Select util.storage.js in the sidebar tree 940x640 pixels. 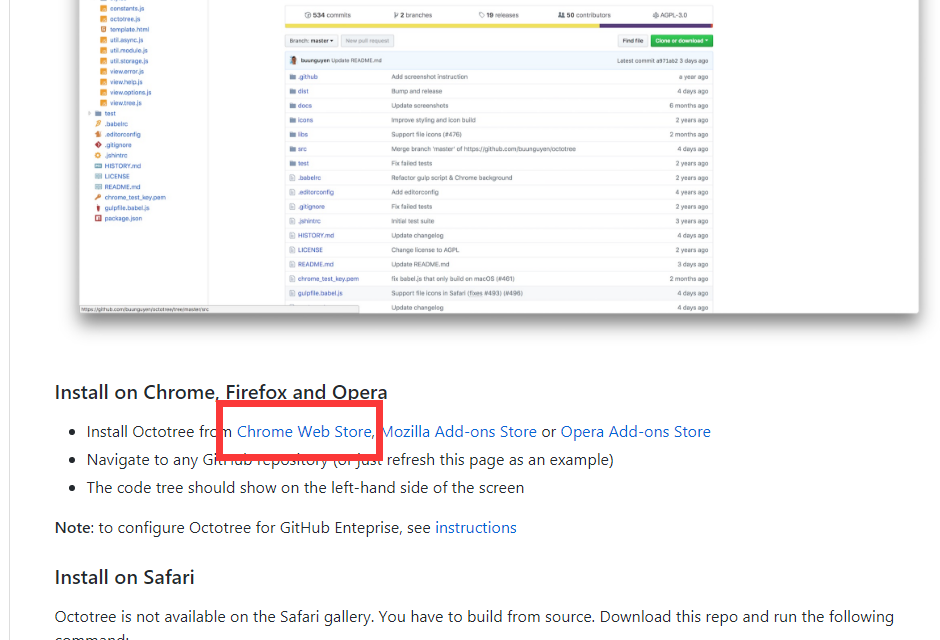(x=129, y=61)
